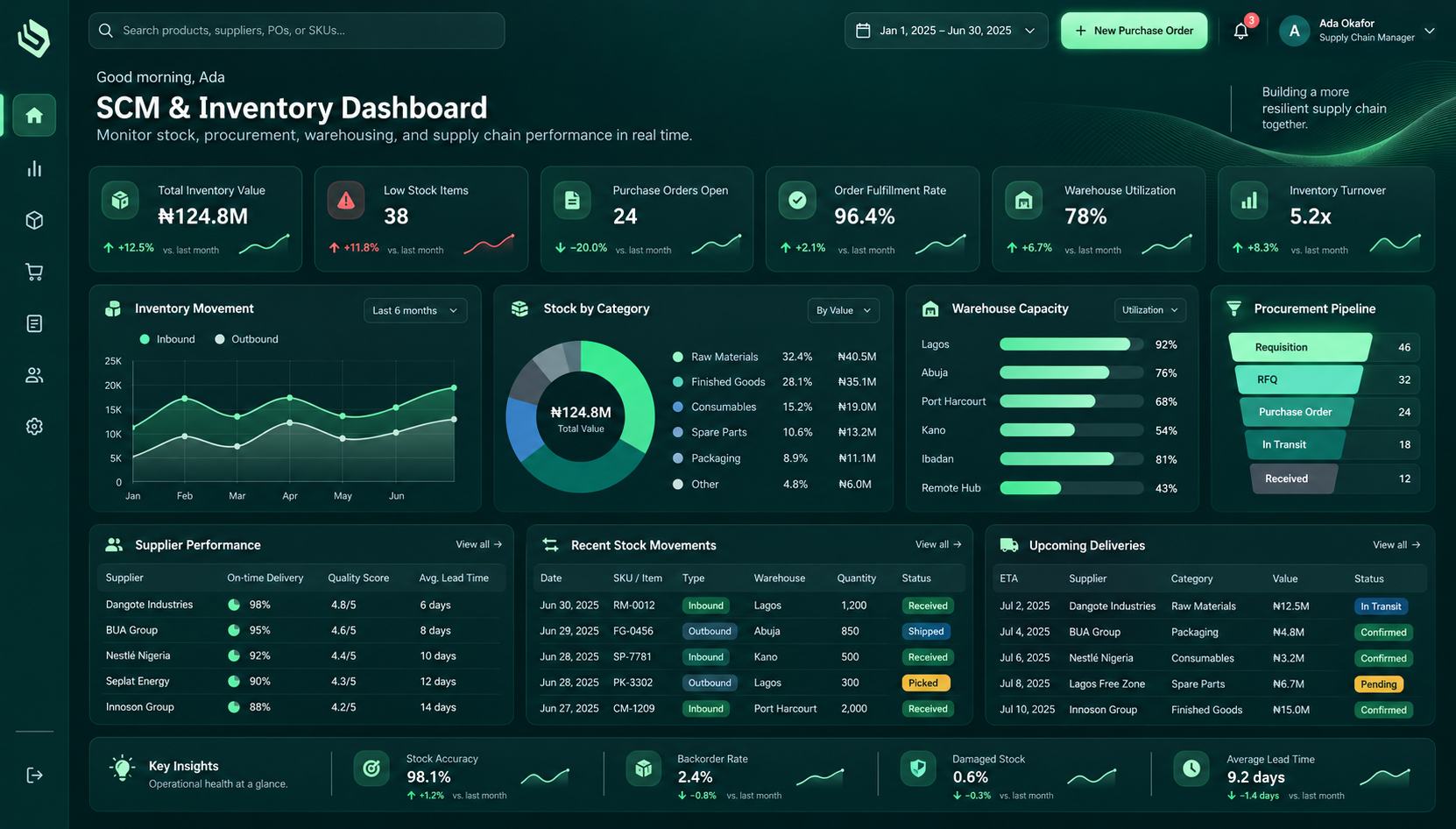The height and width of the screenshot is (829, 1456).
Task: Open the settings gear sidebar icon
Action: coord(34,427)
